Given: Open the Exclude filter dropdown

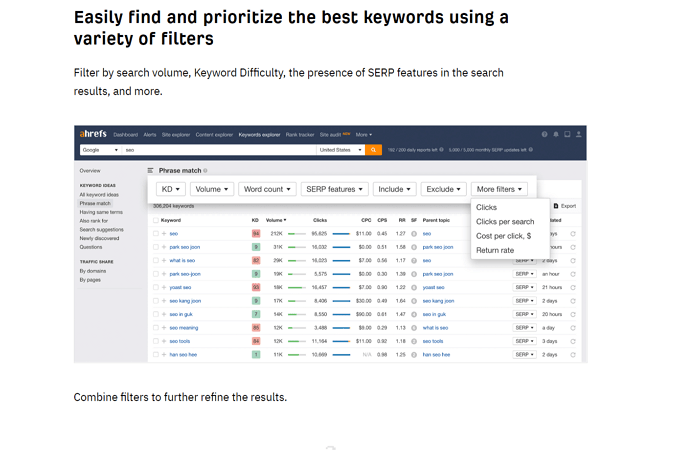Looking at the screenshot, I should tap(443, 189).
